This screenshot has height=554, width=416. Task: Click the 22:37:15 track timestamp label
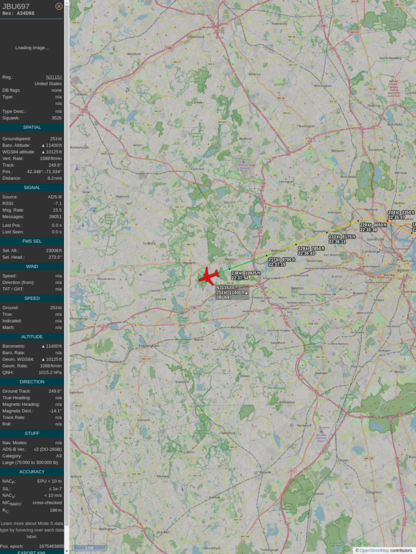click(x=277, y=264)
